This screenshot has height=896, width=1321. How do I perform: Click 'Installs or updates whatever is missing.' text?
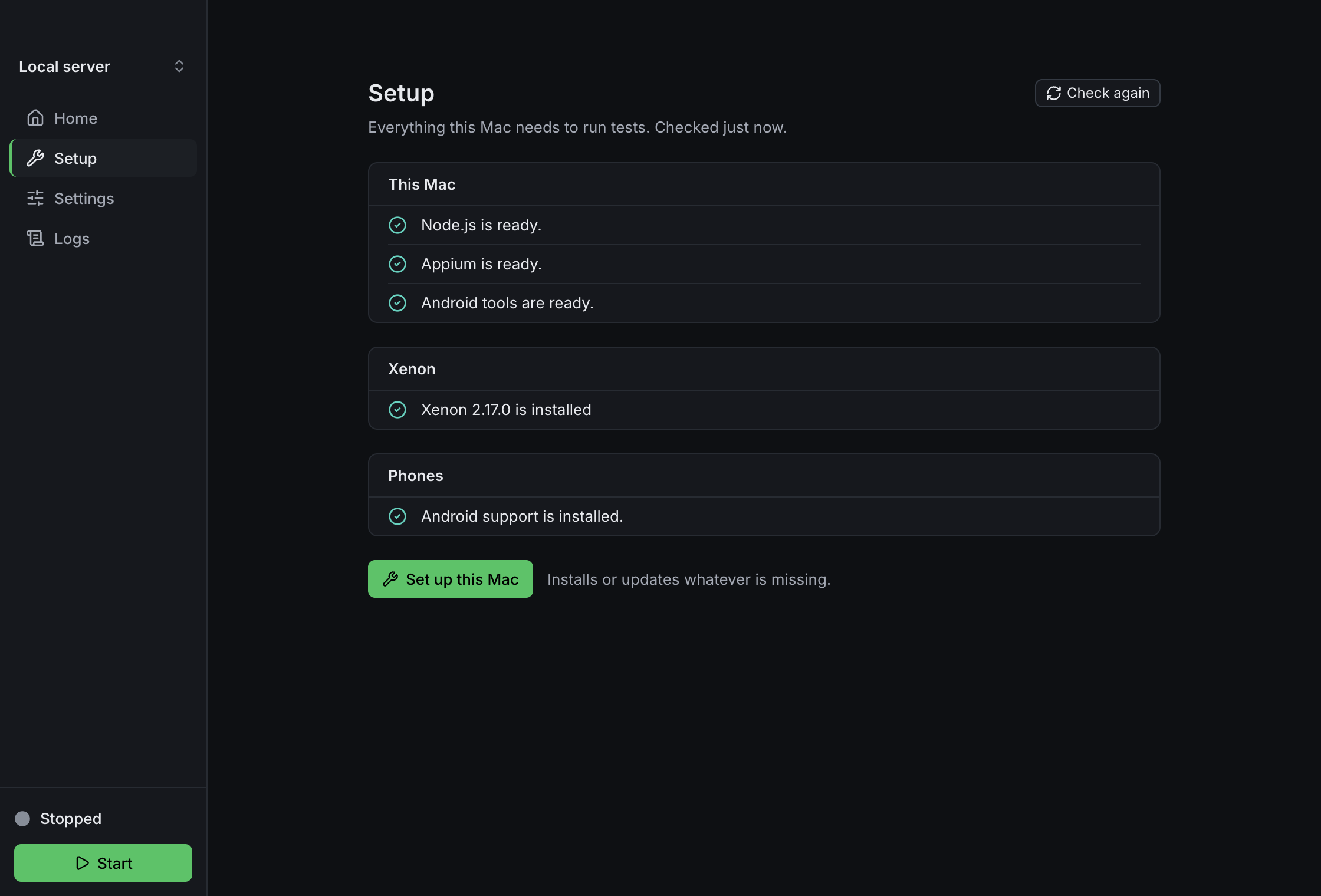click(689, 579)
